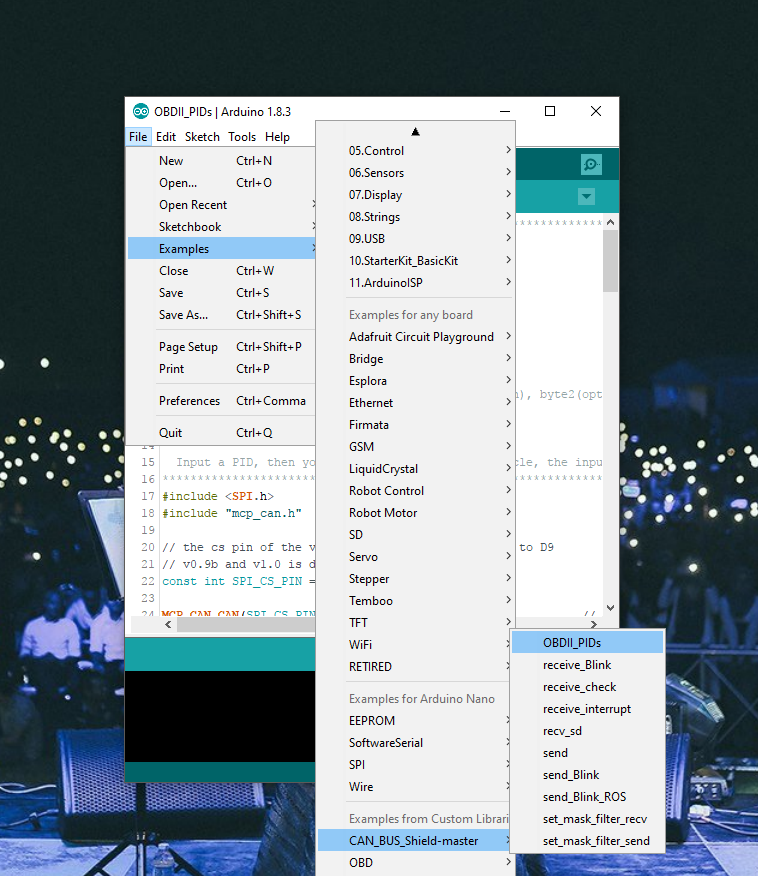Open the OBD library examples submenu
Viewport: 758px width, 876px height.
[x=415, y=863]
